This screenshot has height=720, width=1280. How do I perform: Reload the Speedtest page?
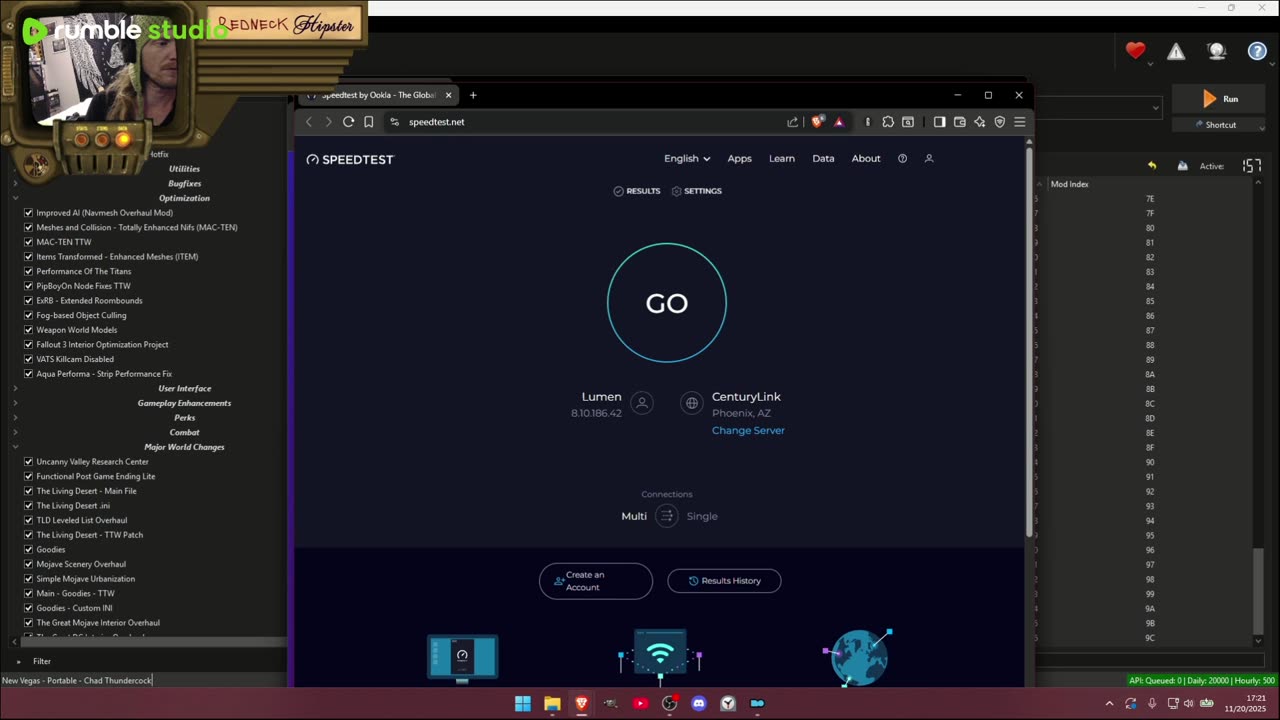pyautogui.click(x=348, y=122)
